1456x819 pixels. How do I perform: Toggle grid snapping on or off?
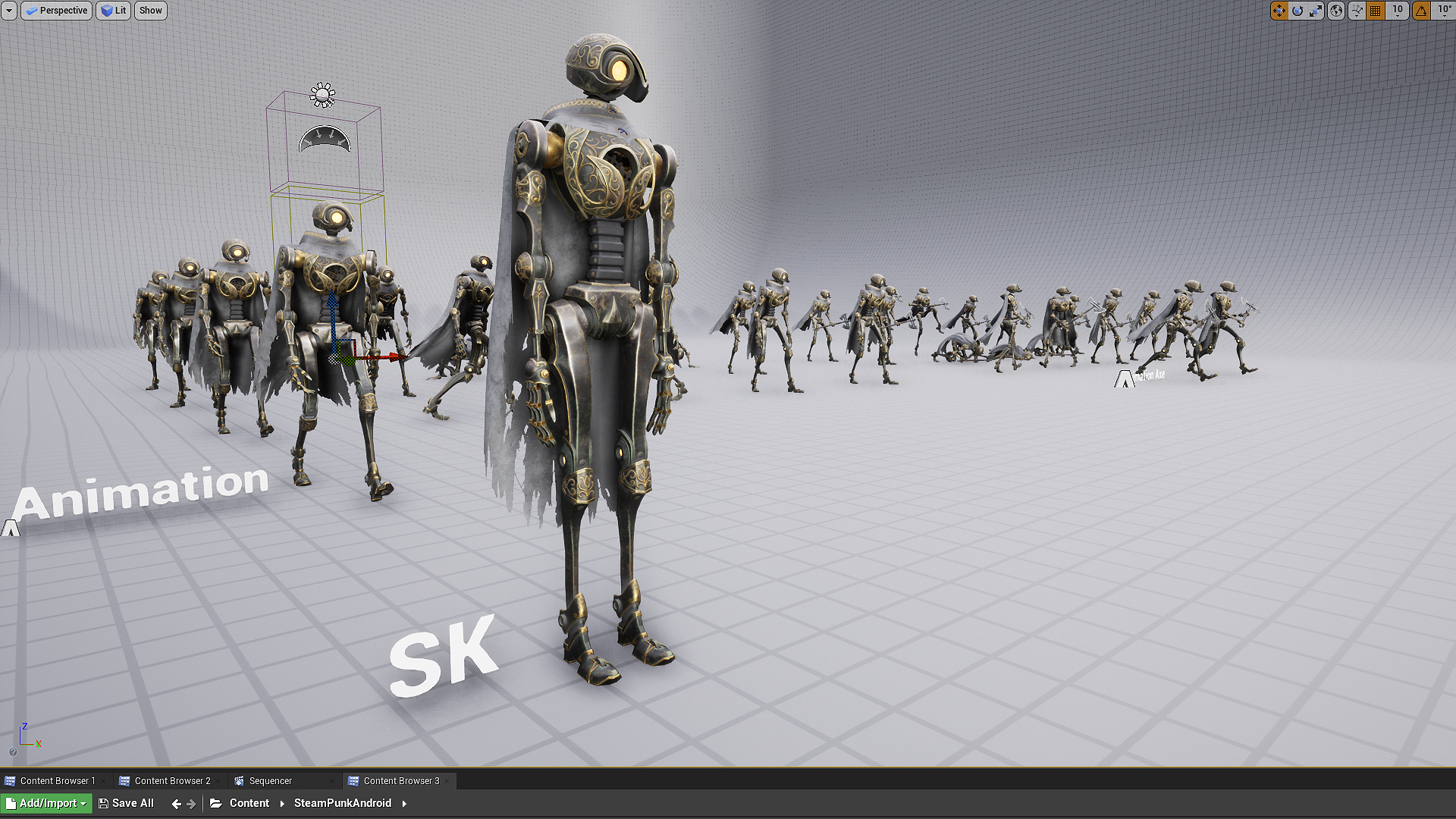pyautogui.click(x=1376, y=11)
